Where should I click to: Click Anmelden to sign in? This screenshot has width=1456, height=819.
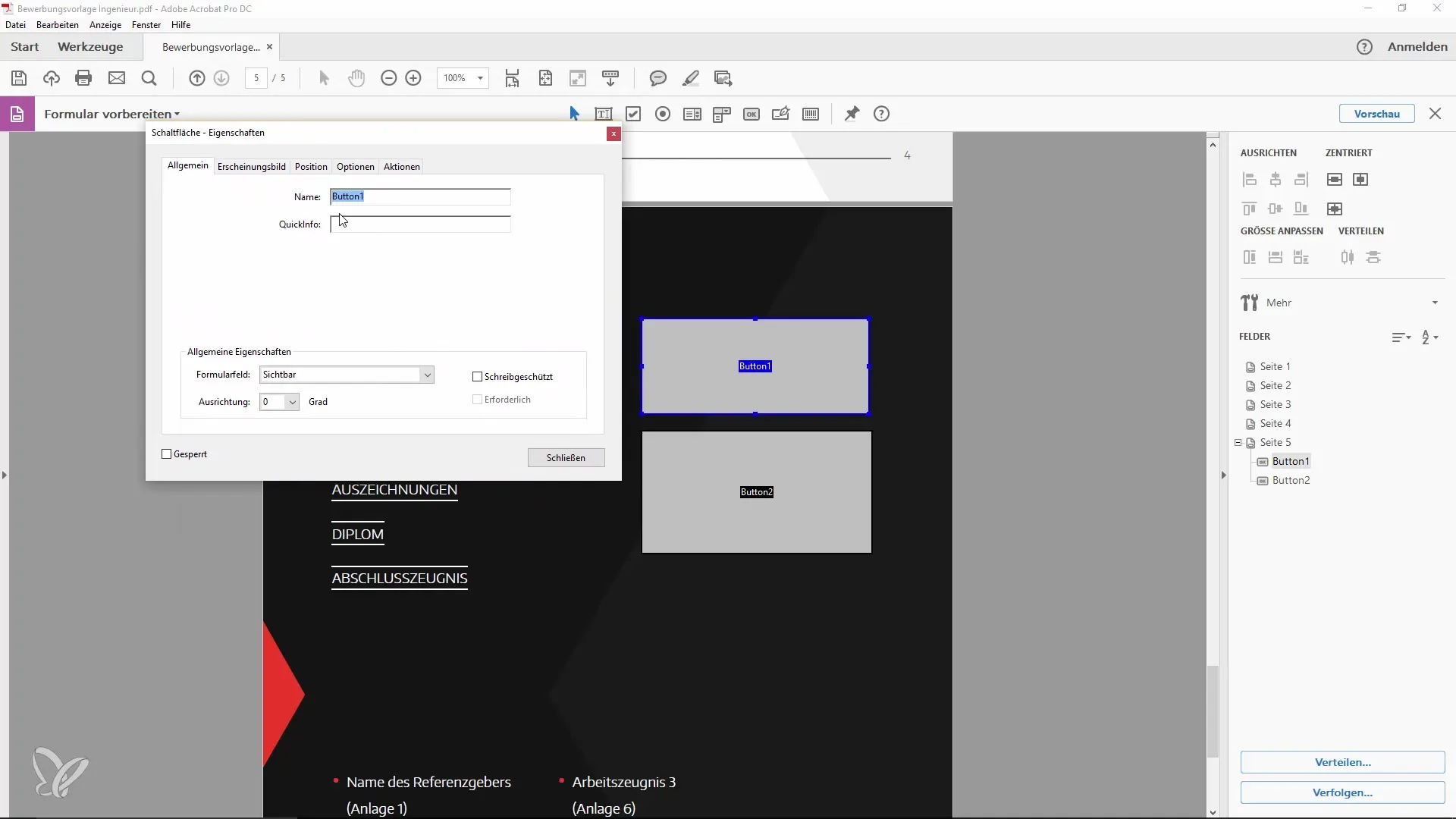[x=1417, y=47]
